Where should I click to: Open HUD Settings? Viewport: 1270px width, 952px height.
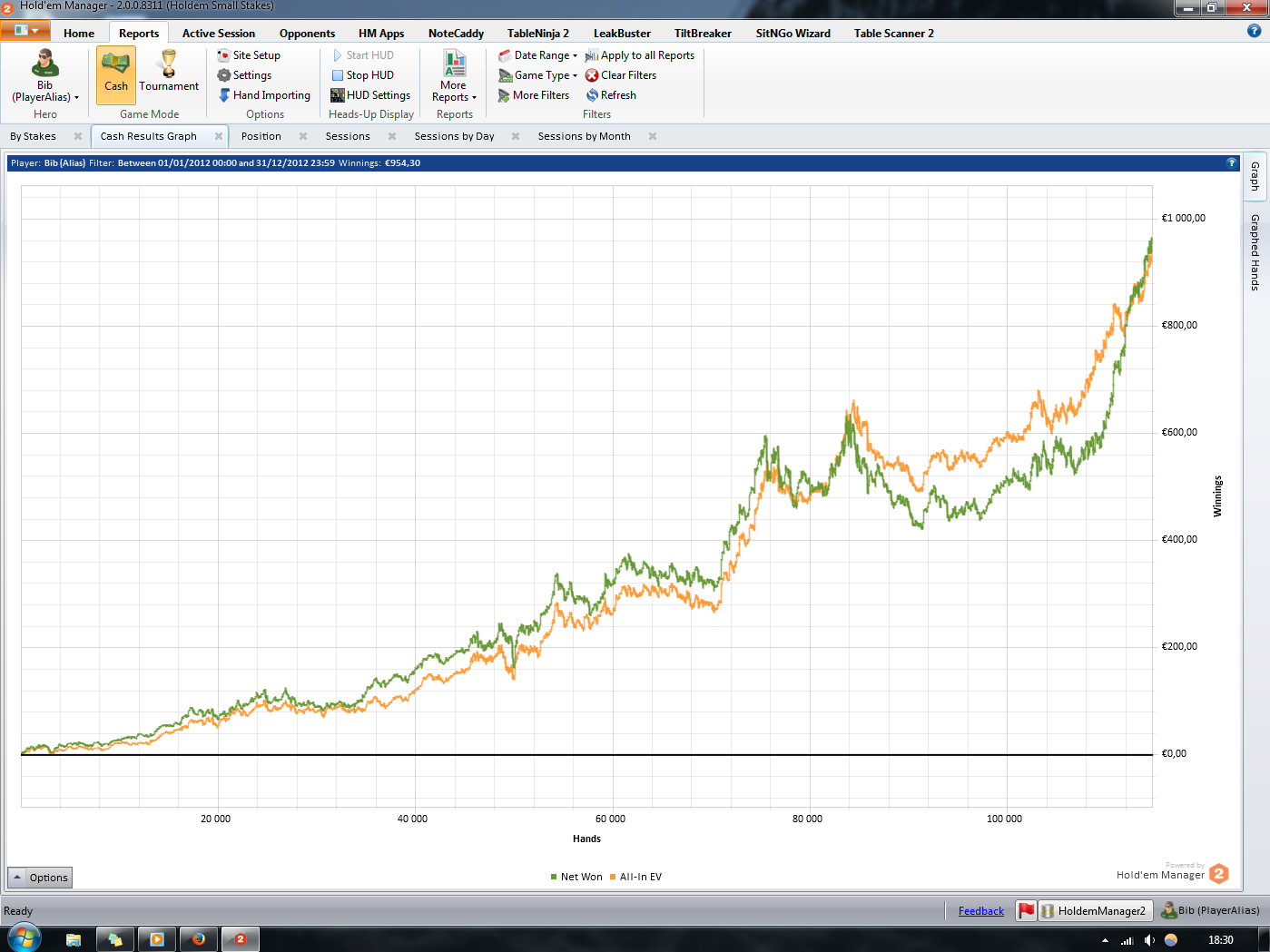tap(370, 95)
